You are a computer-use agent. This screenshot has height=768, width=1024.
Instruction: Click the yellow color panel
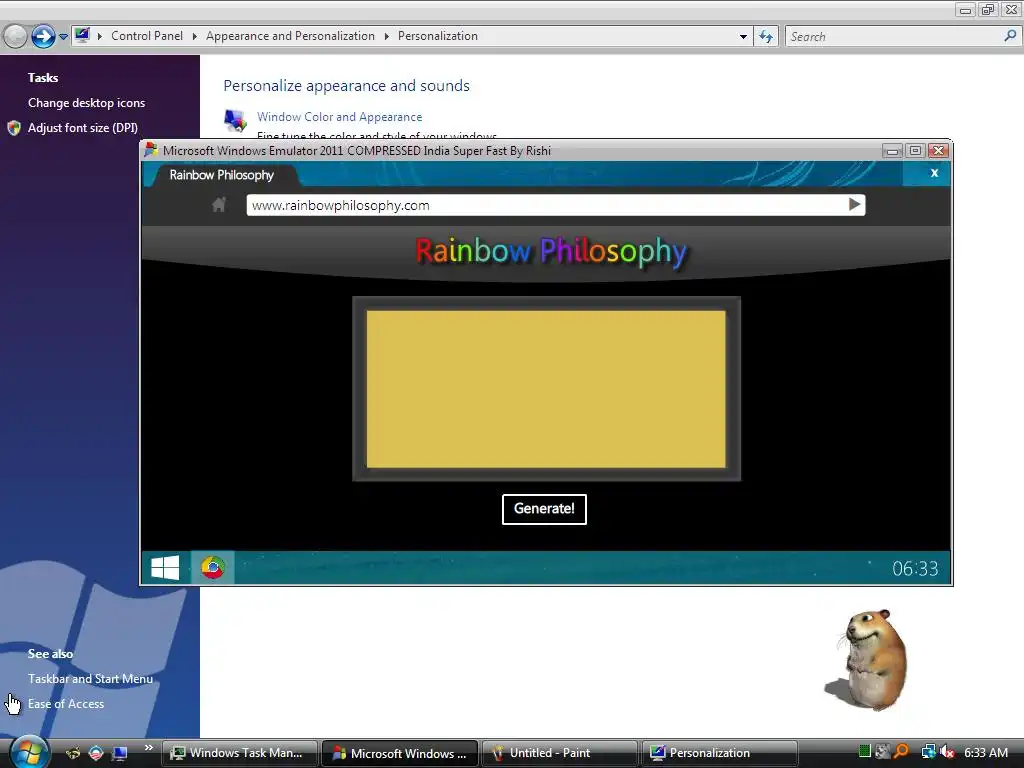[546, 389]
